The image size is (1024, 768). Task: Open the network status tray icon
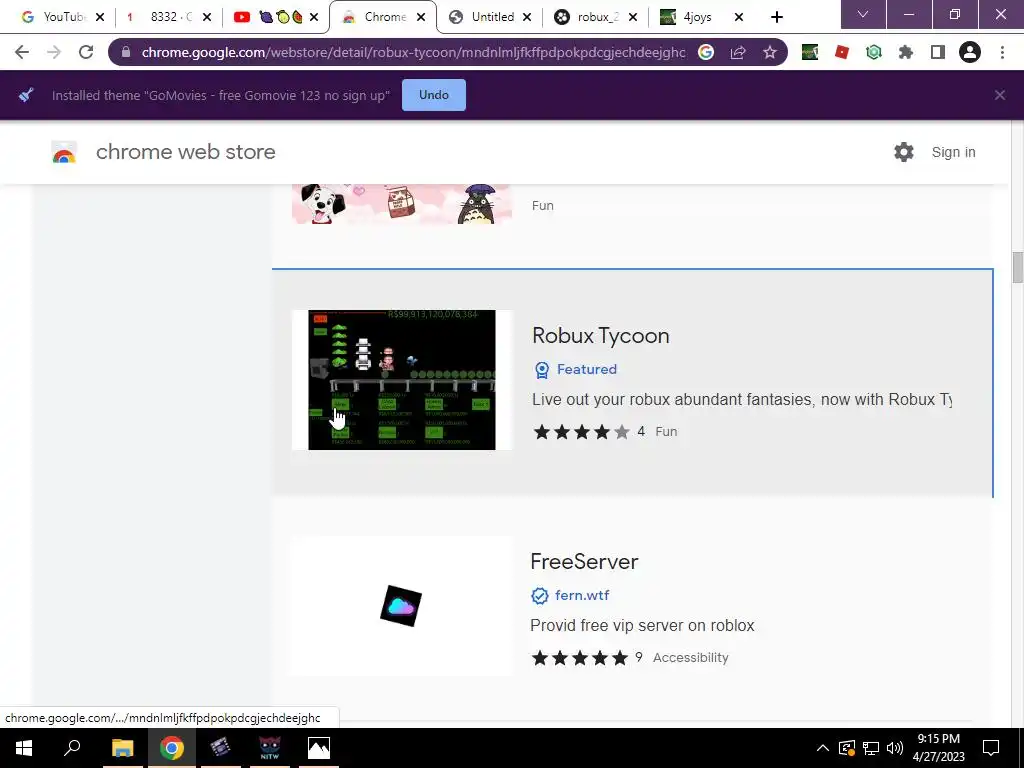[x=871, y=748]
